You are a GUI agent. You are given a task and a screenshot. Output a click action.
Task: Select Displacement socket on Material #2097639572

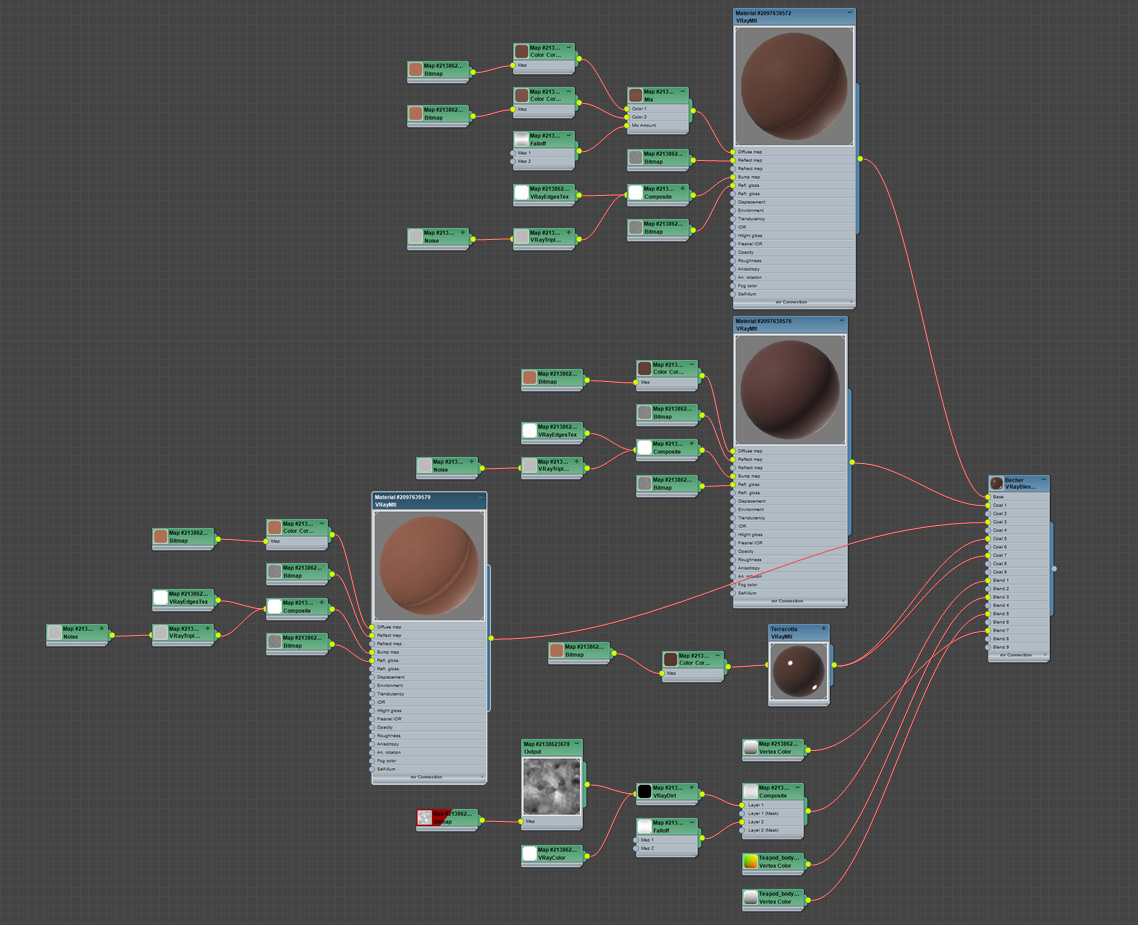pos(733,202)
